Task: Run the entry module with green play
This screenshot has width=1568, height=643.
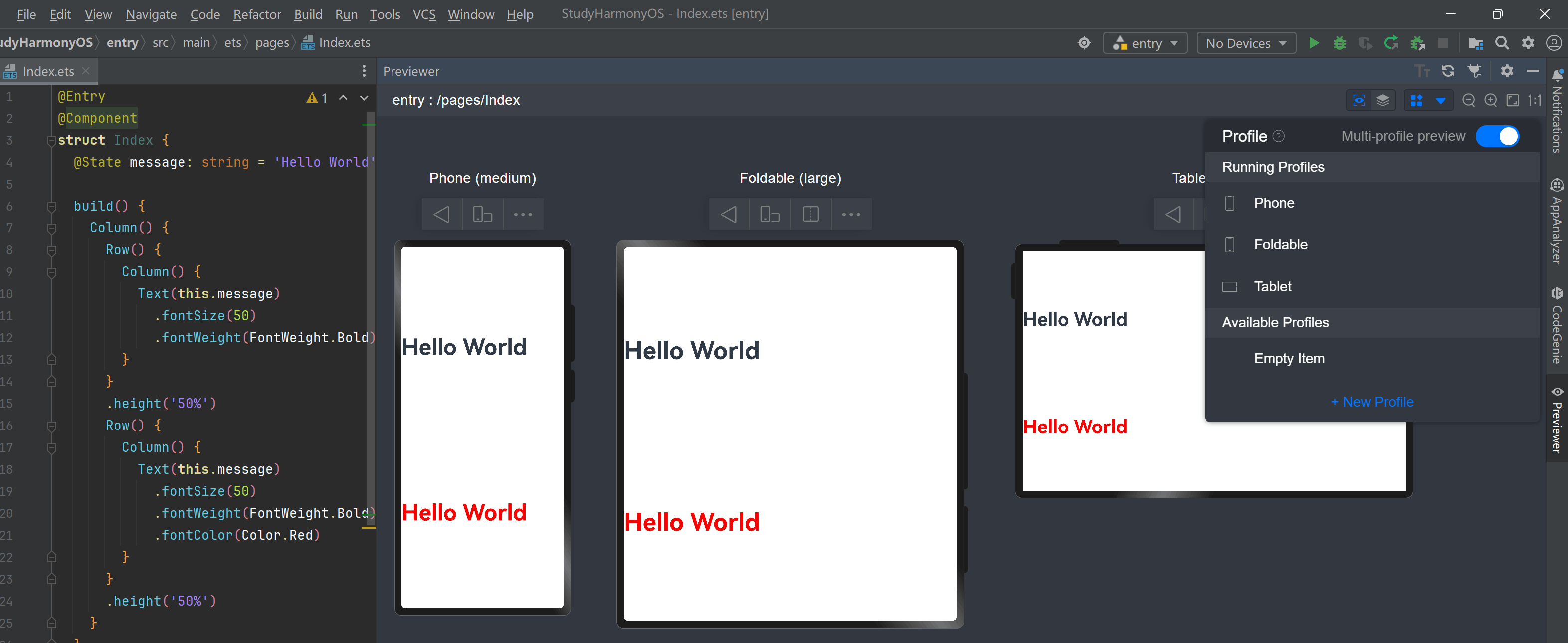Action: (x=1314, y=43)
